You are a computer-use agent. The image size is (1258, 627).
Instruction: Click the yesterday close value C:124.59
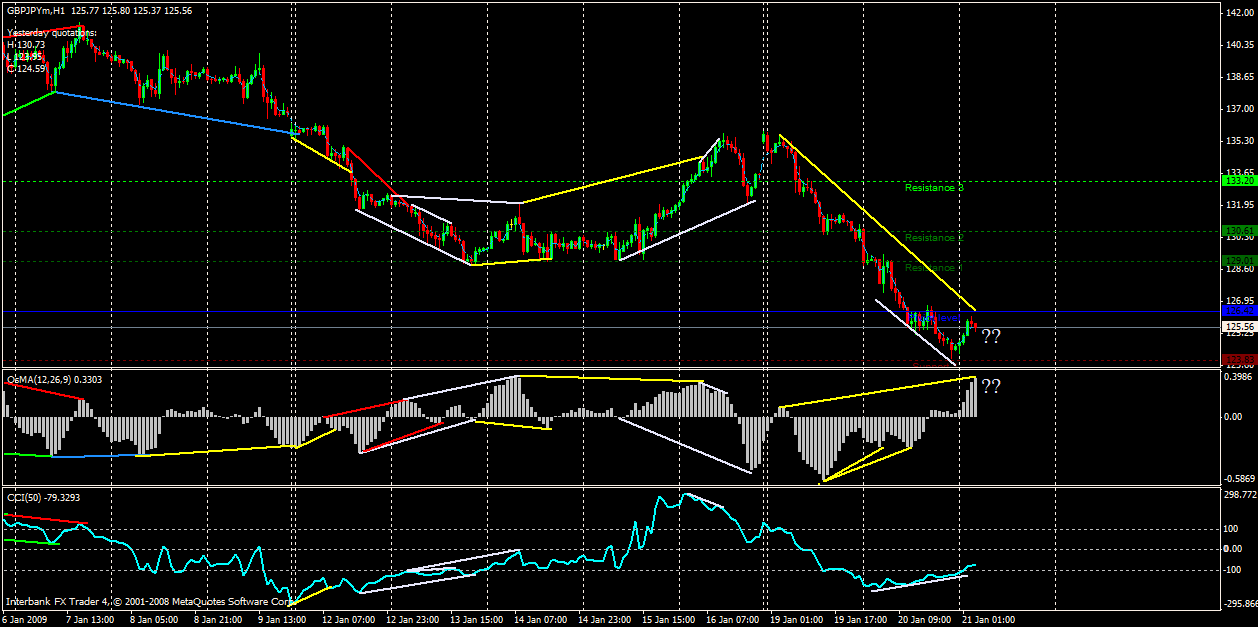pos(26,68)
